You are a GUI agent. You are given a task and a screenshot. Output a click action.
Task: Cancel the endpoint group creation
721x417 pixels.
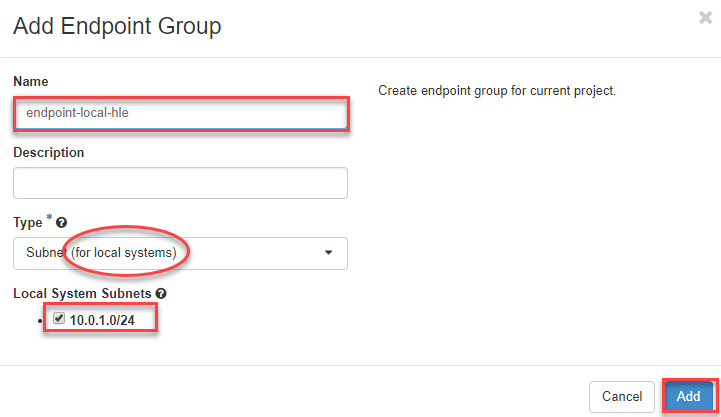pos(622,396)
